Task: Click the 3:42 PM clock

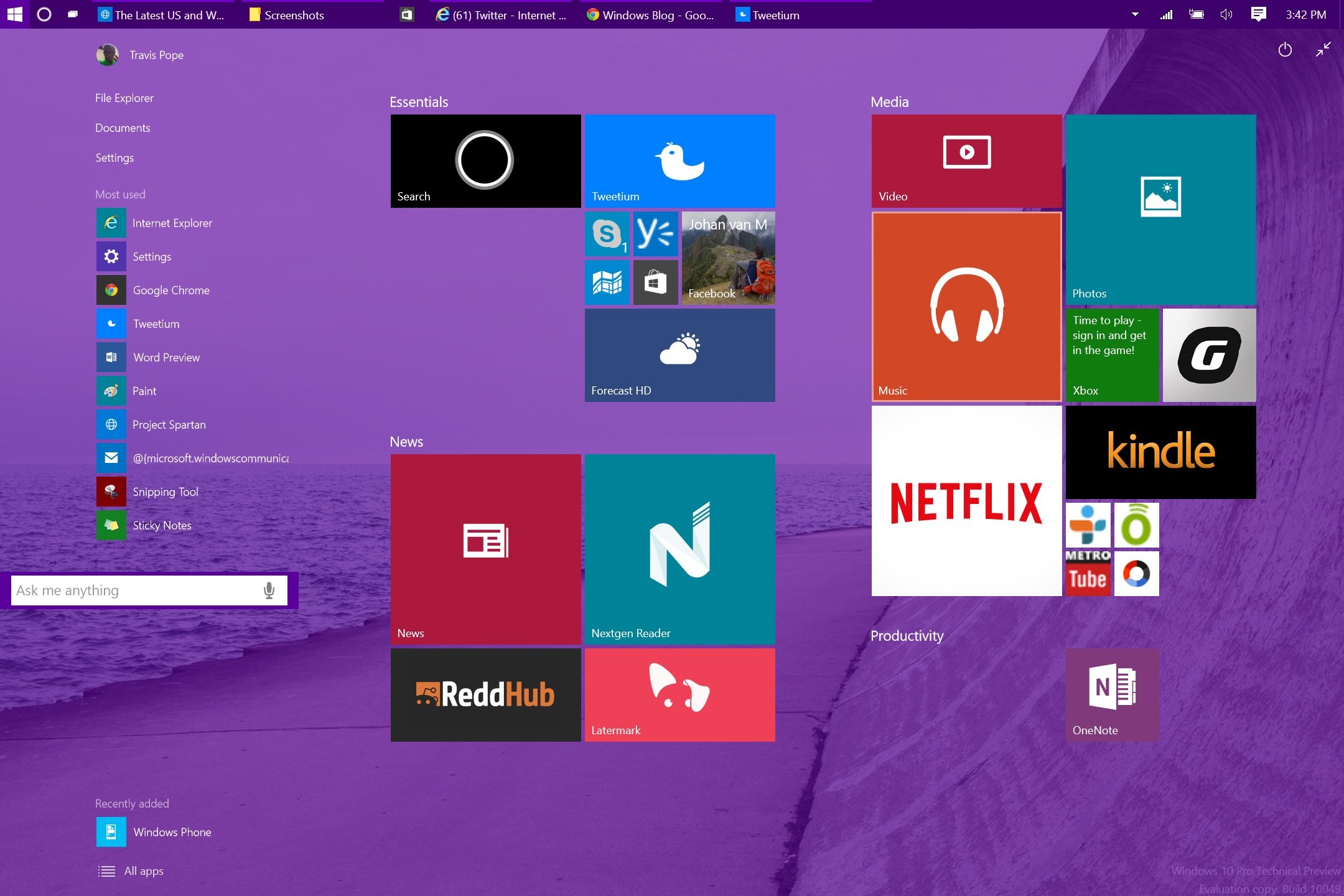Action: click(x=1305, y=15)
